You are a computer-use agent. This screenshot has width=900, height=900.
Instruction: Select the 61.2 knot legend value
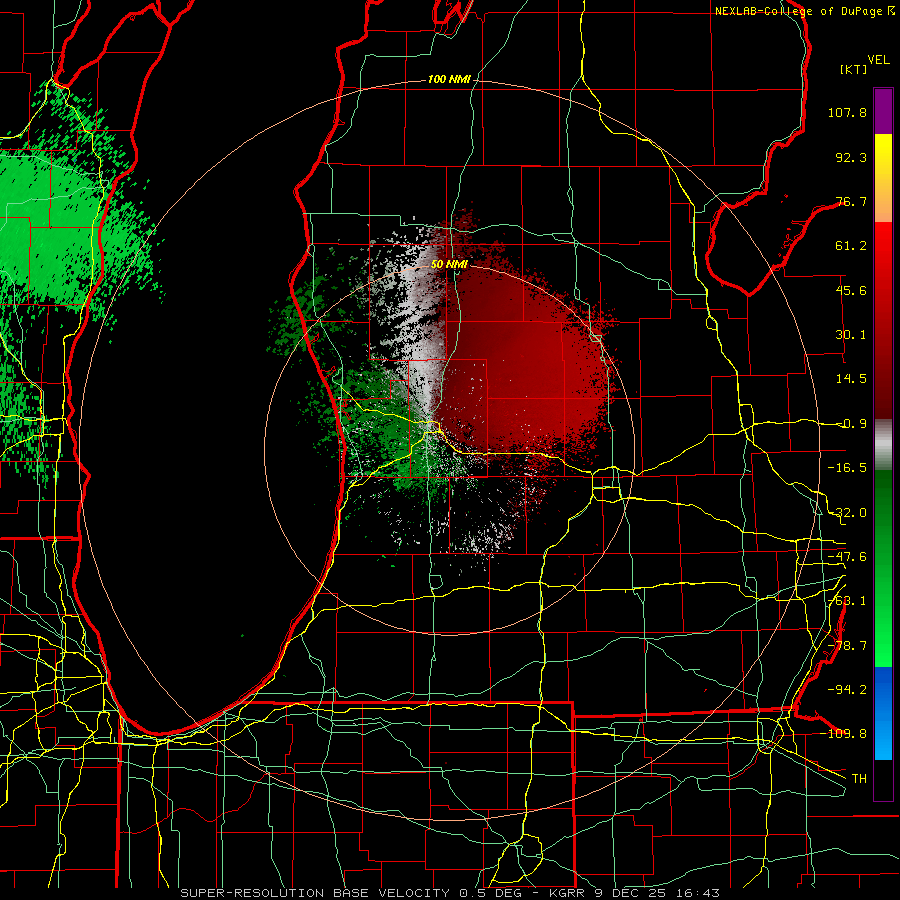tap(851, 246)
